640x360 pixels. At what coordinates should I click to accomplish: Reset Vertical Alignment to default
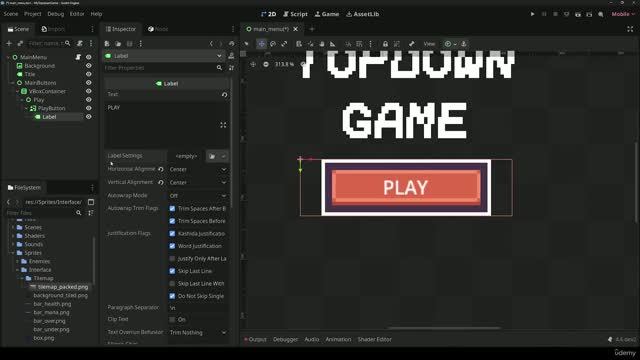[161, 182]
